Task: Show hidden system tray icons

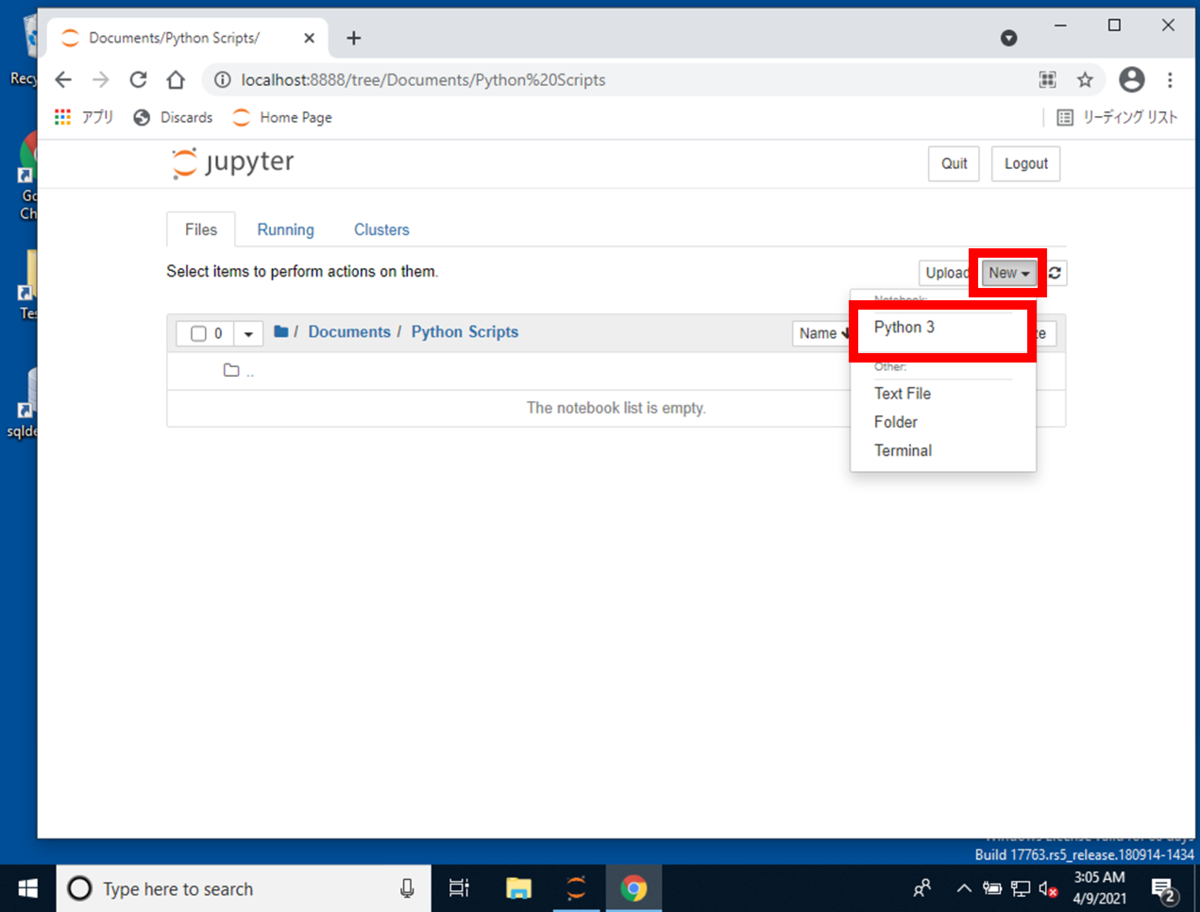Action: pos(964,888)
